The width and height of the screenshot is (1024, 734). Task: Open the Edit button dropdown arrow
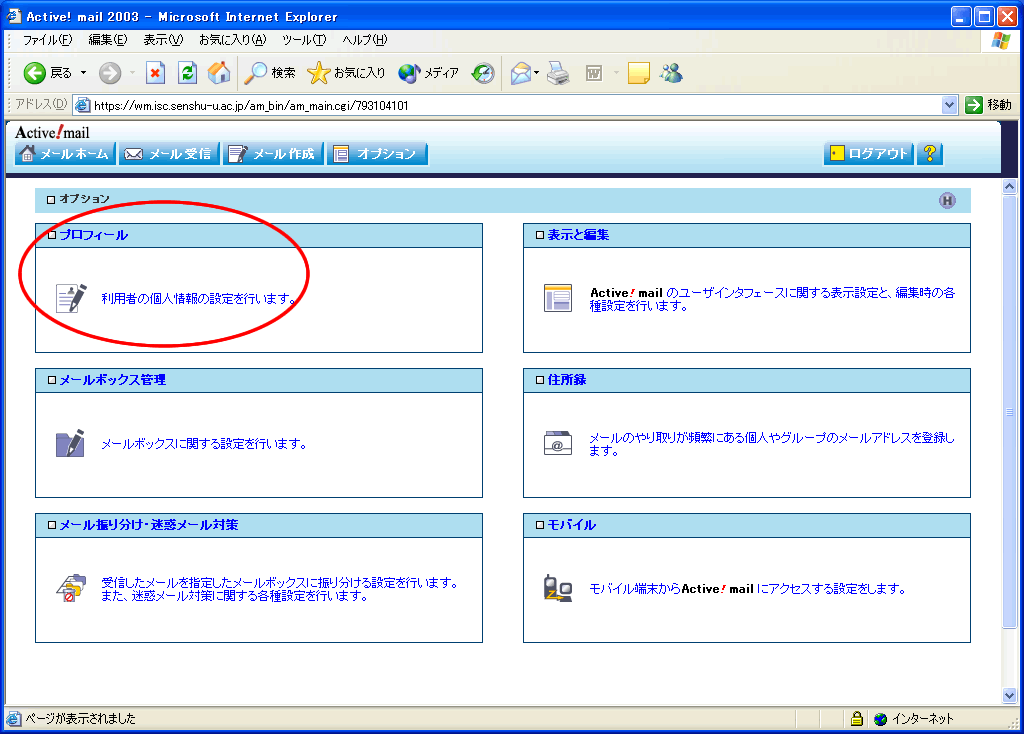616,73
